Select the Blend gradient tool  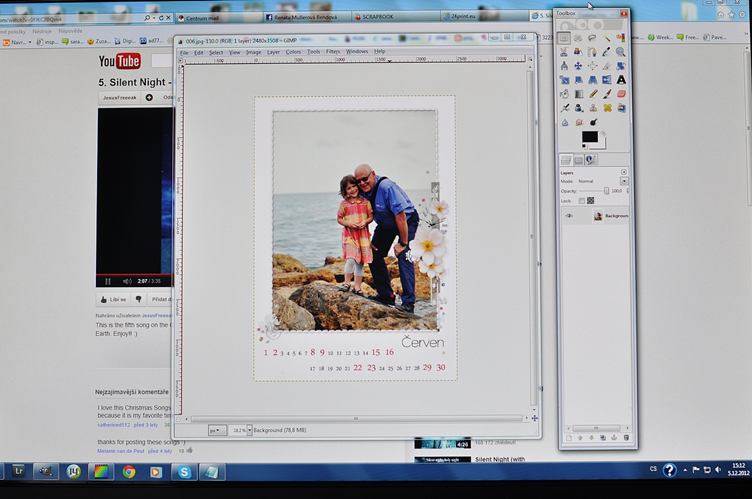[x=579, y=94]
